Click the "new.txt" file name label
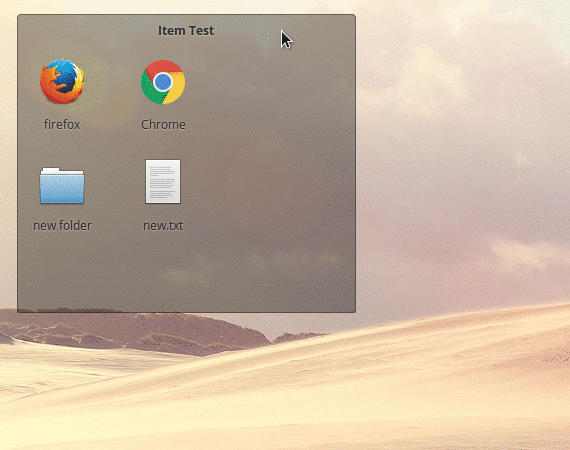The image size is (570, 450). 163,226
